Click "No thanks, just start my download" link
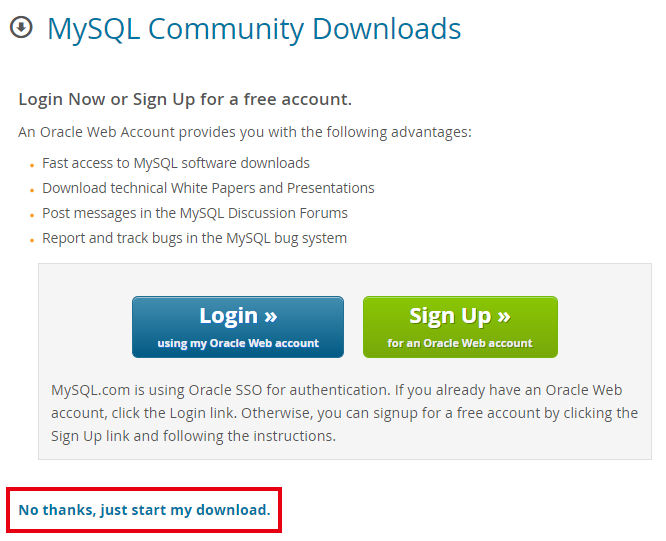 pyautogui.click(x=144, y=510)
